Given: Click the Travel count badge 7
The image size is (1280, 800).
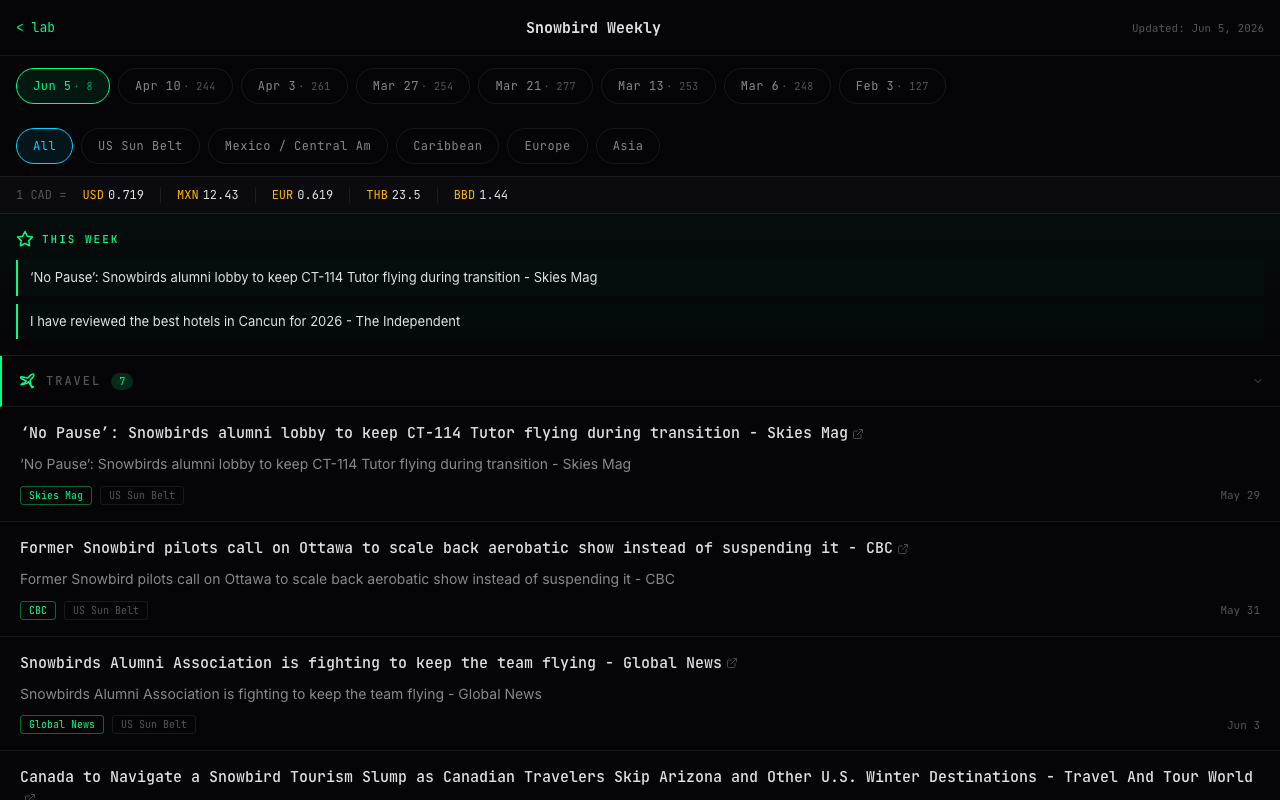Looking at the screenshot, I should coord(122,381).
